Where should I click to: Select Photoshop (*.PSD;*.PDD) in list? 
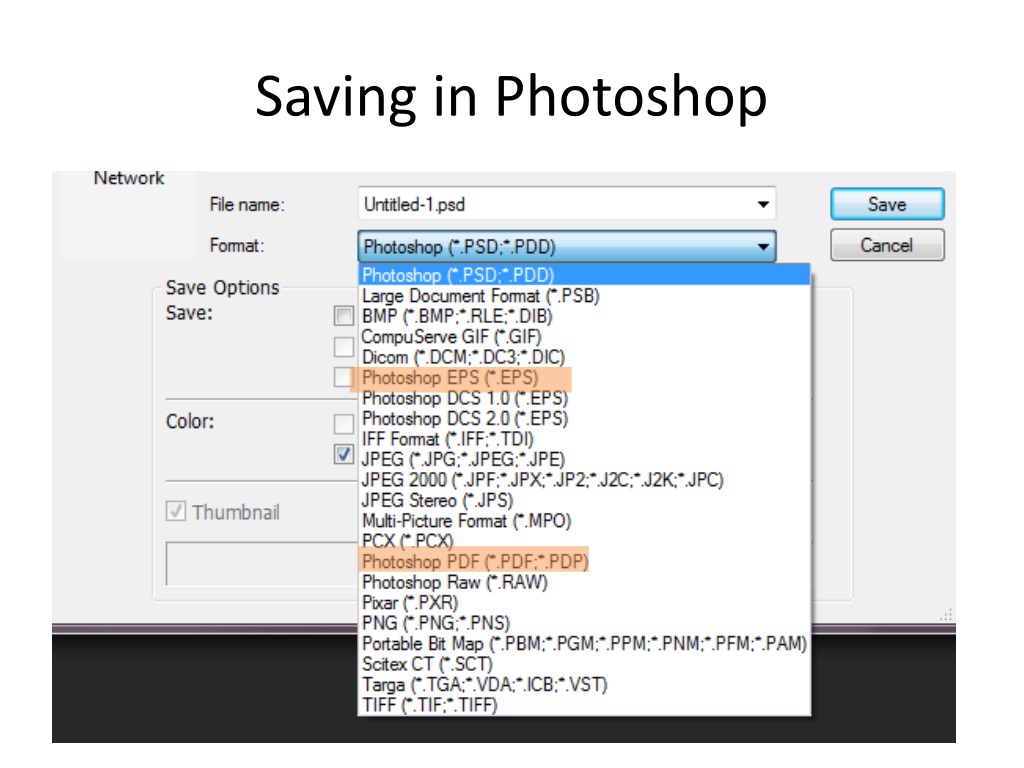click(x=584, y=275)
